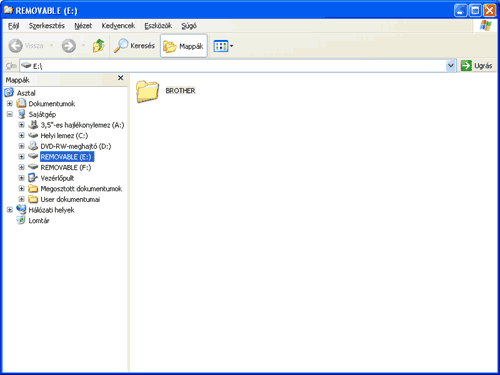The height and width of the screenshot is (375, 500).
Task: Expand the REMOVABLE (E:) node
Action: pos(22,157)
